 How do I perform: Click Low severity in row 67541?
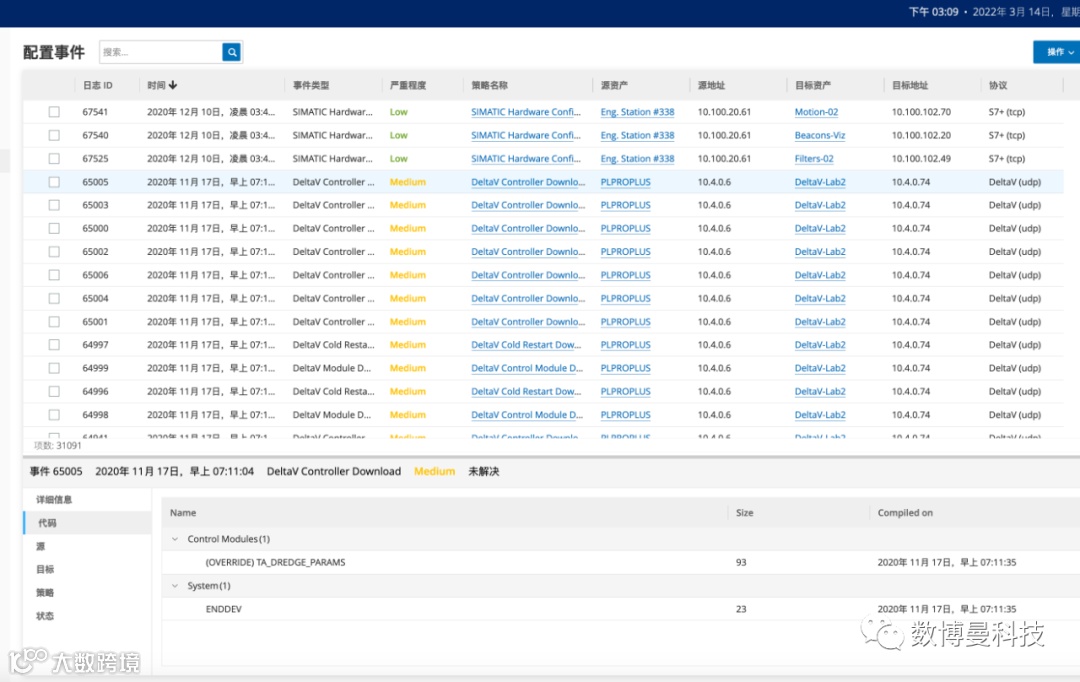[399, 112]
